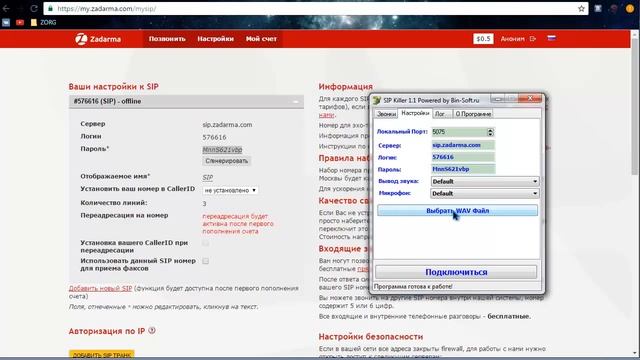Image resolution: width=640 pixels, height=360 pixels.
Task: Open the О Программе tab
Action: pyautogui.click(x=473, y=114)
